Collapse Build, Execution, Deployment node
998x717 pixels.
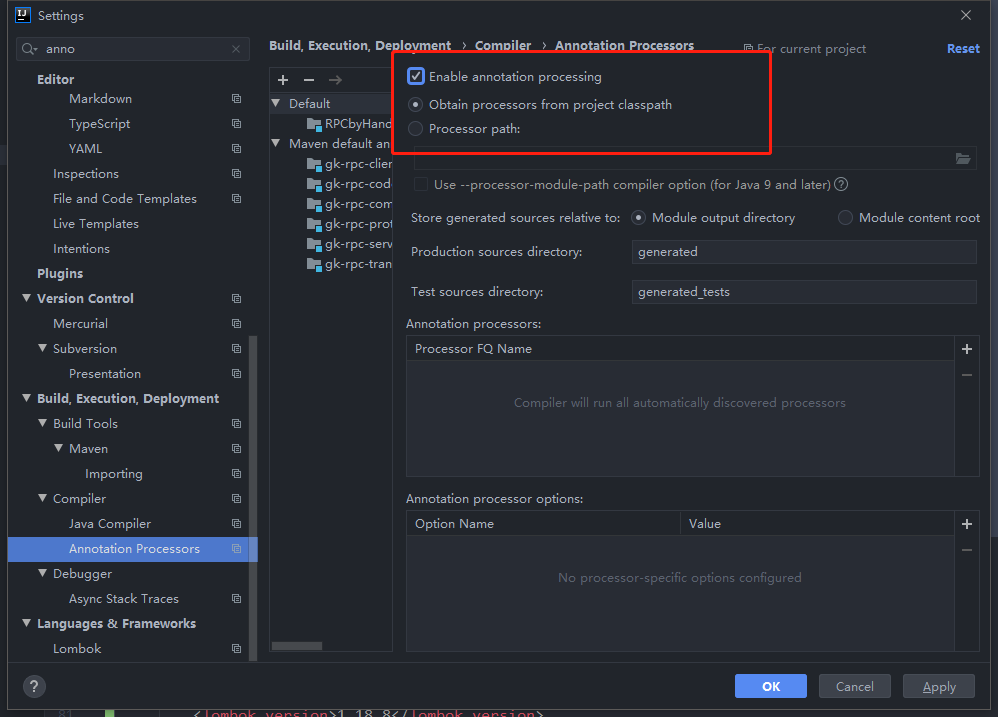pyautogui.click(x=27, y=398)
